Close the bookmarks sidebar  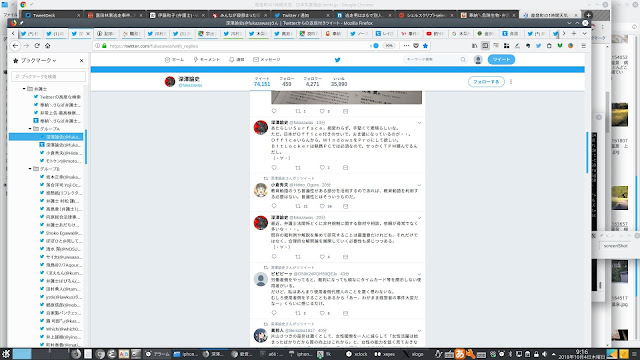(82, 60)
